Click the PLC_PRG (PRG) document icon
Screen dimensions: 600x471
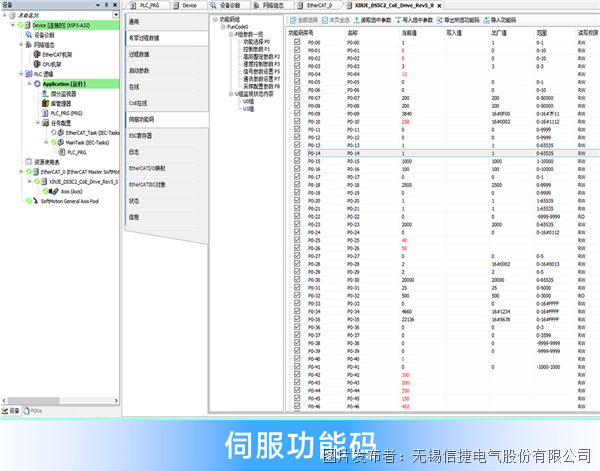(45, 113)
